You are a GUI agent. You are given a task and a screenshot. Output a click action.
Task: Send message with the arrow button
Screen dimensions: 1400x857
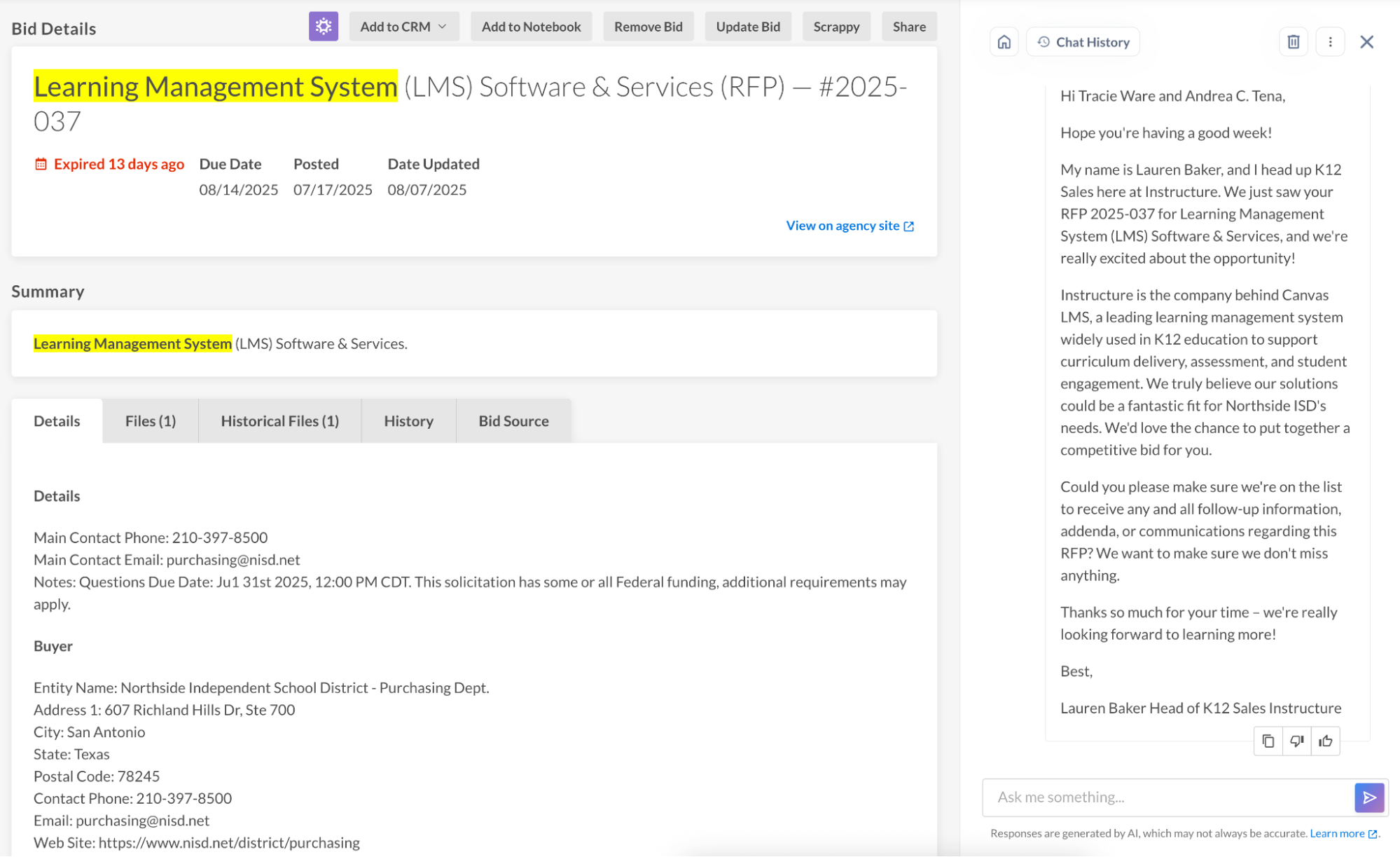pyautogui.click(x=1369, y=797)
